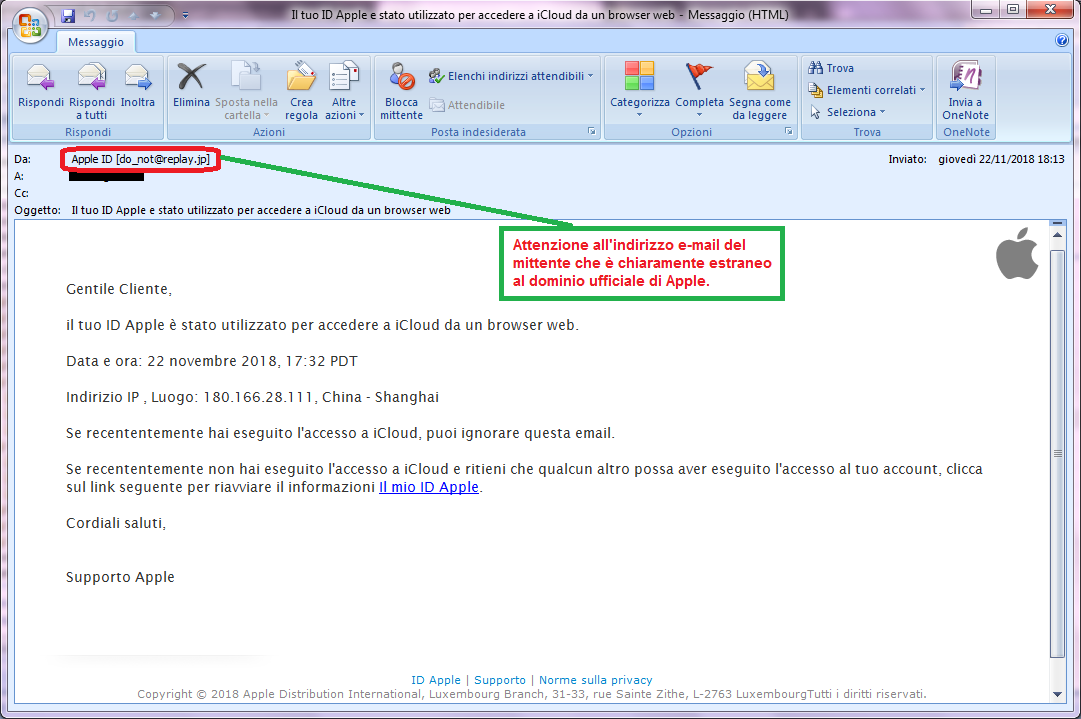Image resolution: width=1081 pixels, height=719 pixels.
Task: Click the sent date giovedì 22/11/2018 18:13
Action: click(x=1001, y=159)
